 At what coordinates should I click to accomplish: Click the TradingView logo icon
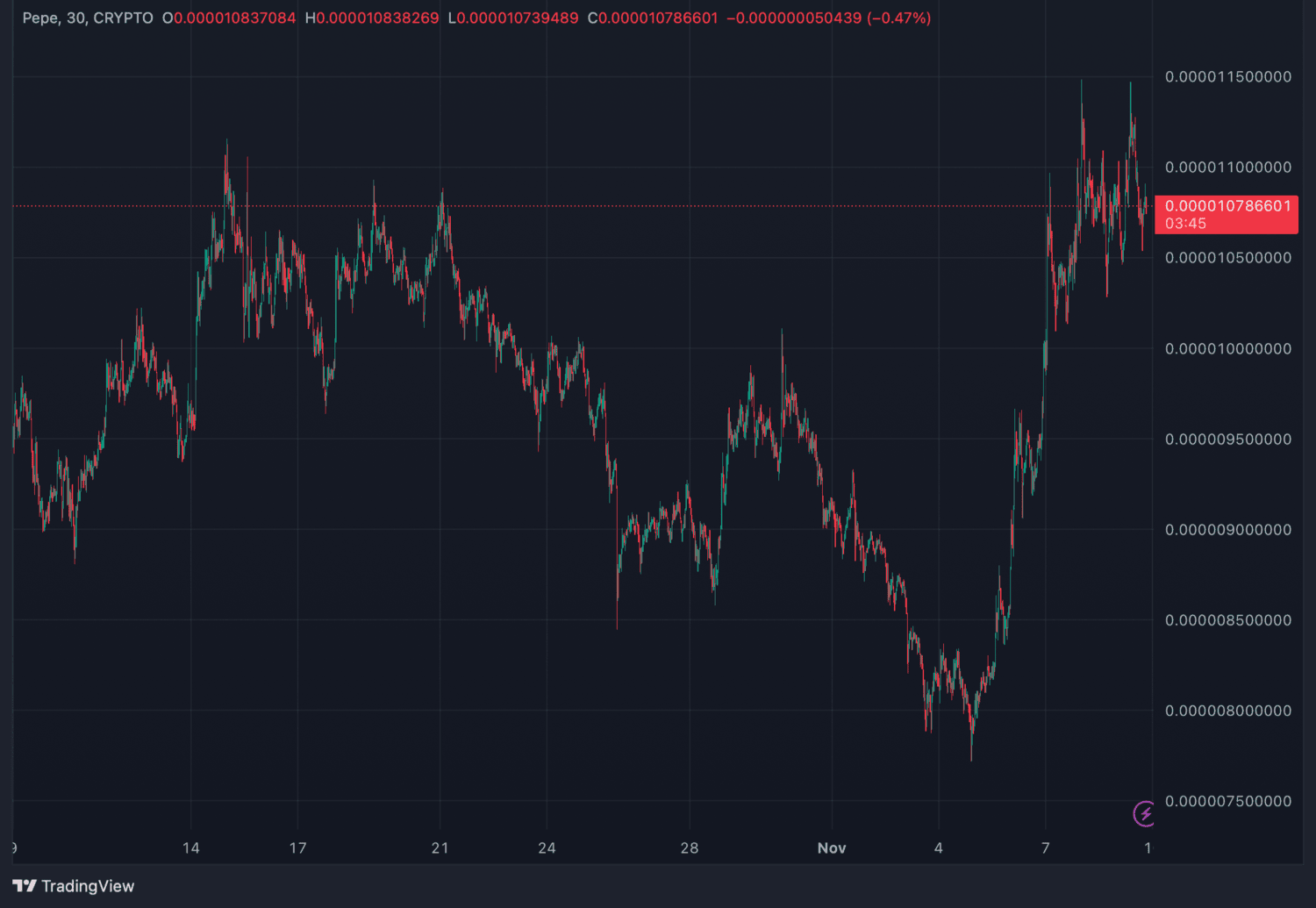(25, 886)
